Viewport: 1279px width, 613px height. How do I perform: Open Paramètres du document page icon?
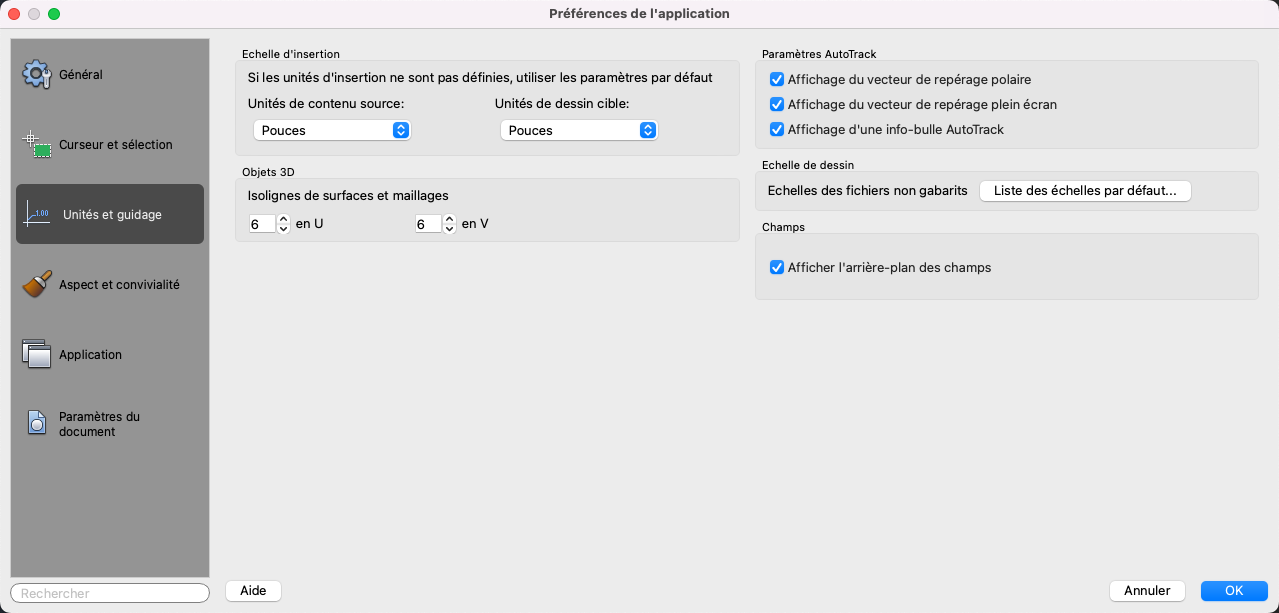37,424
